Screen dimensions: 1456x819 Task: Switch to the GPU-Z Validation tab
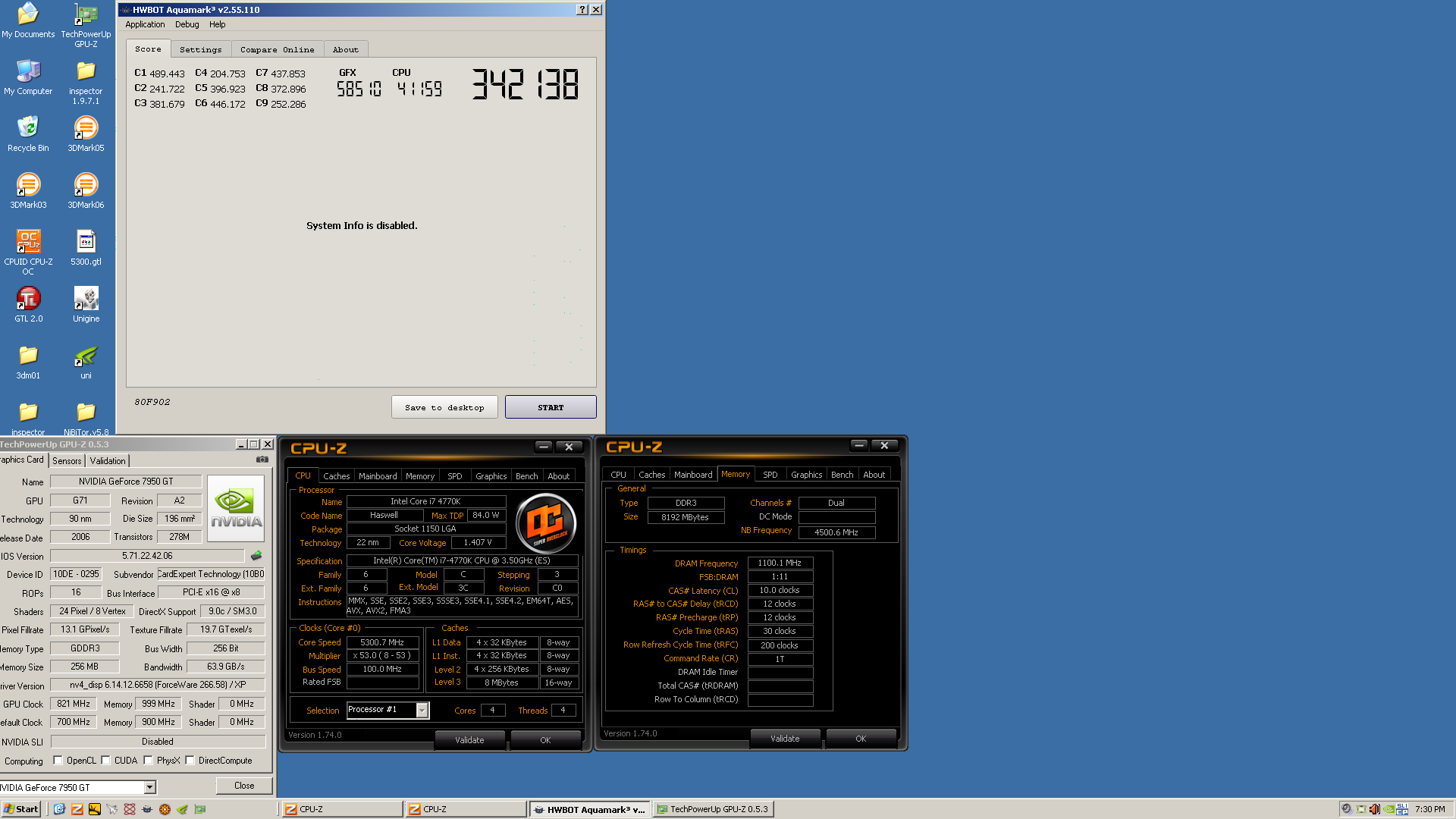coord(108,460)
